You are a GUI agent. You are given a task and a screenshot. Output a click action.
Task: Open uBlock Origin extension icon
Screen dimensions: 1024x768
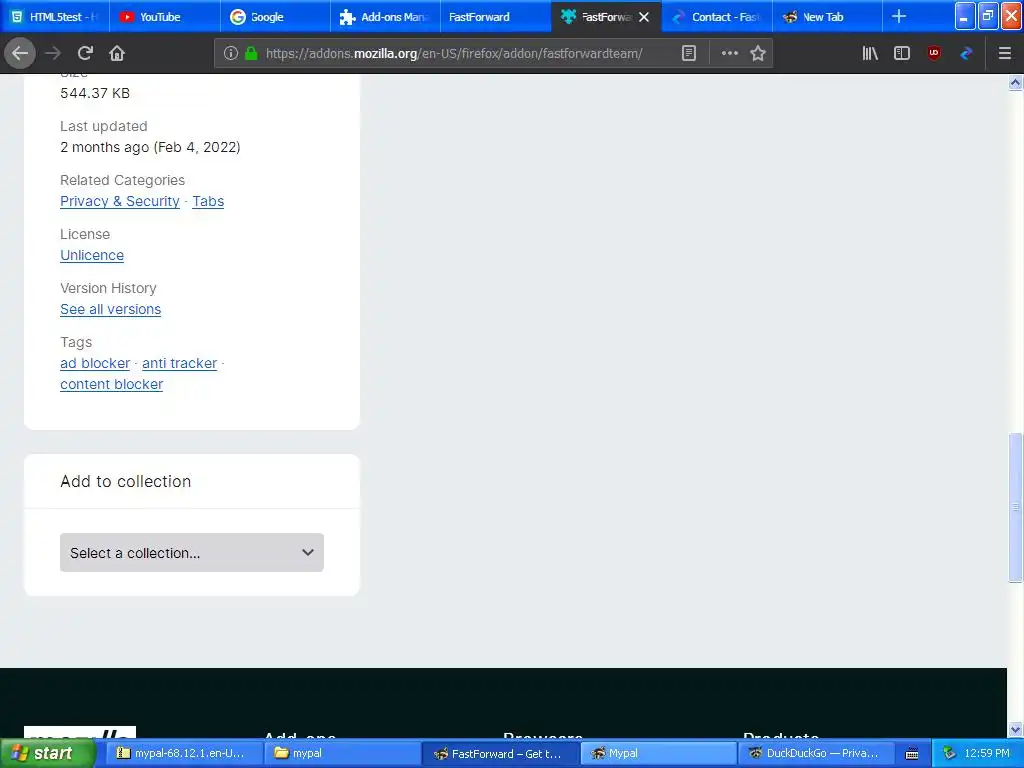coord(934,54)
